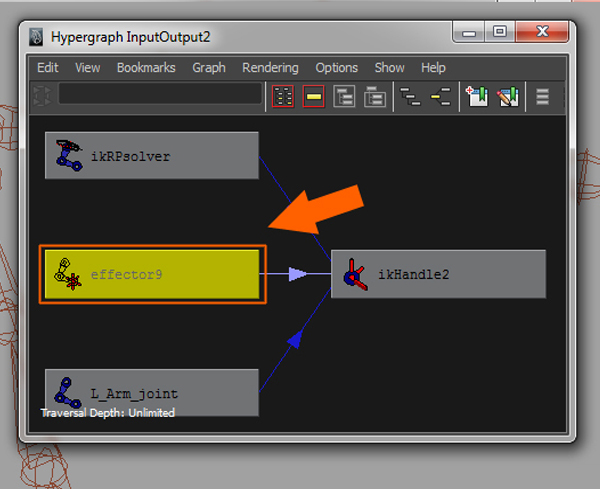This screenshot has width=600, height=489.
Task: Click the Traversal Depth: Unlimited label
Action: pyautogui.click(x=108, y=413)
